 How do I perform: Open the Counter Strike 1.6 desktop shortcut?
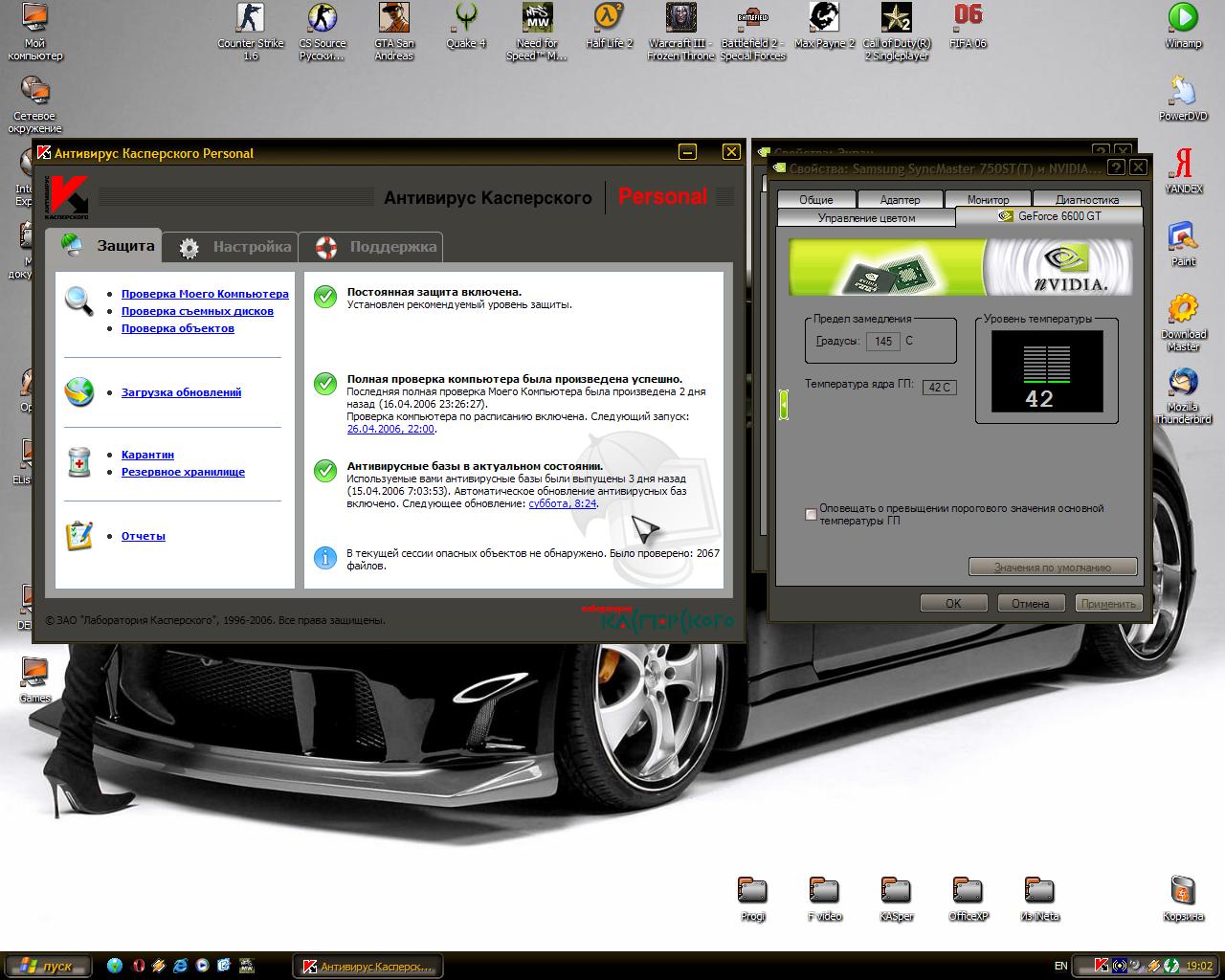(x=250, y=31)
